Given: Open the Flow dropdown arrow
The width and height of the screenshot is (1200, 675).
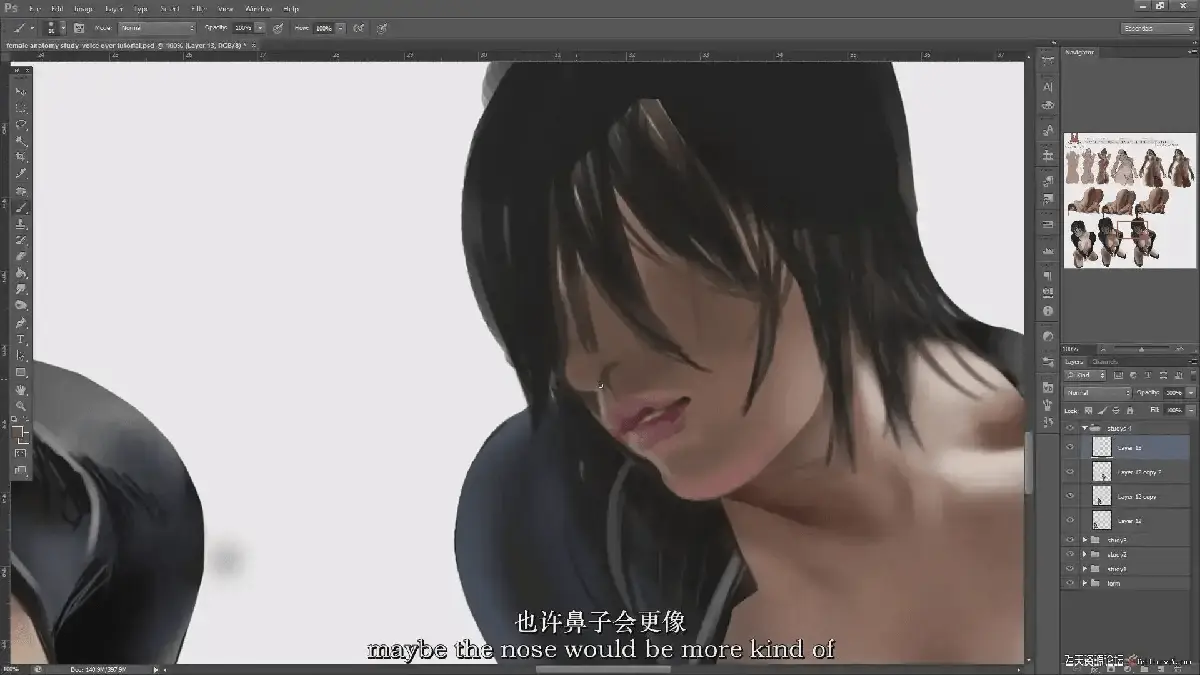Looking at the screenshot, I should pyautogui.click(x=341, y=28).
